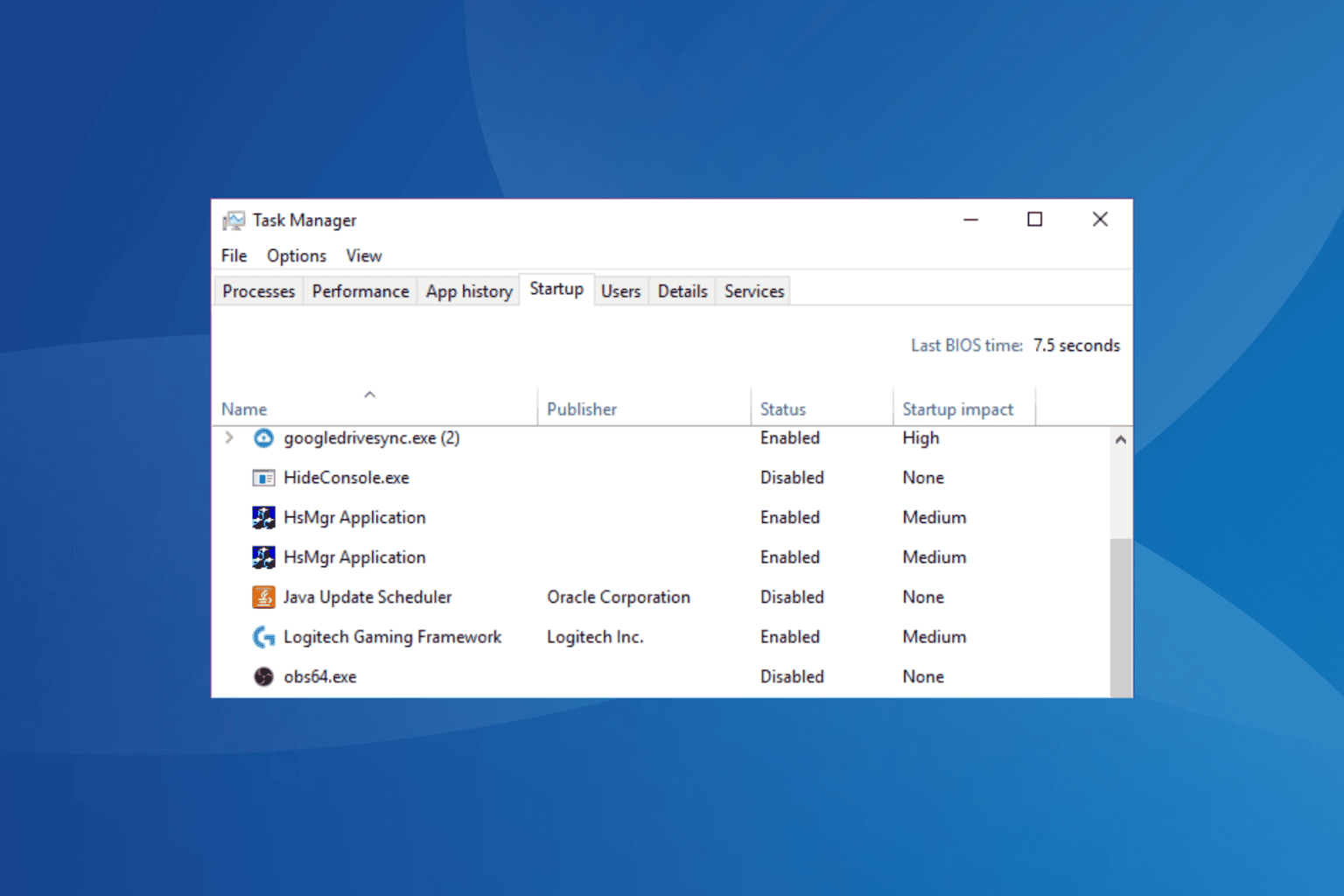The image size is (1344, 896).
Task: Click the High startup impact value
Action: [920, 437]
